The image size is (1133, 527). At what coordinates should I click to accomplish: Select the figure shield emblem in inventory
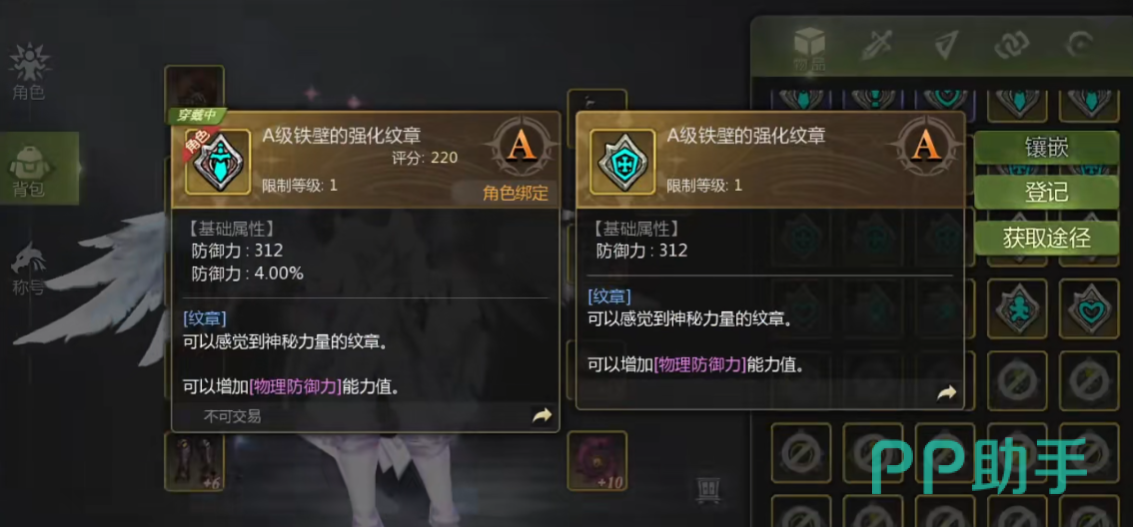point(1017,309)
